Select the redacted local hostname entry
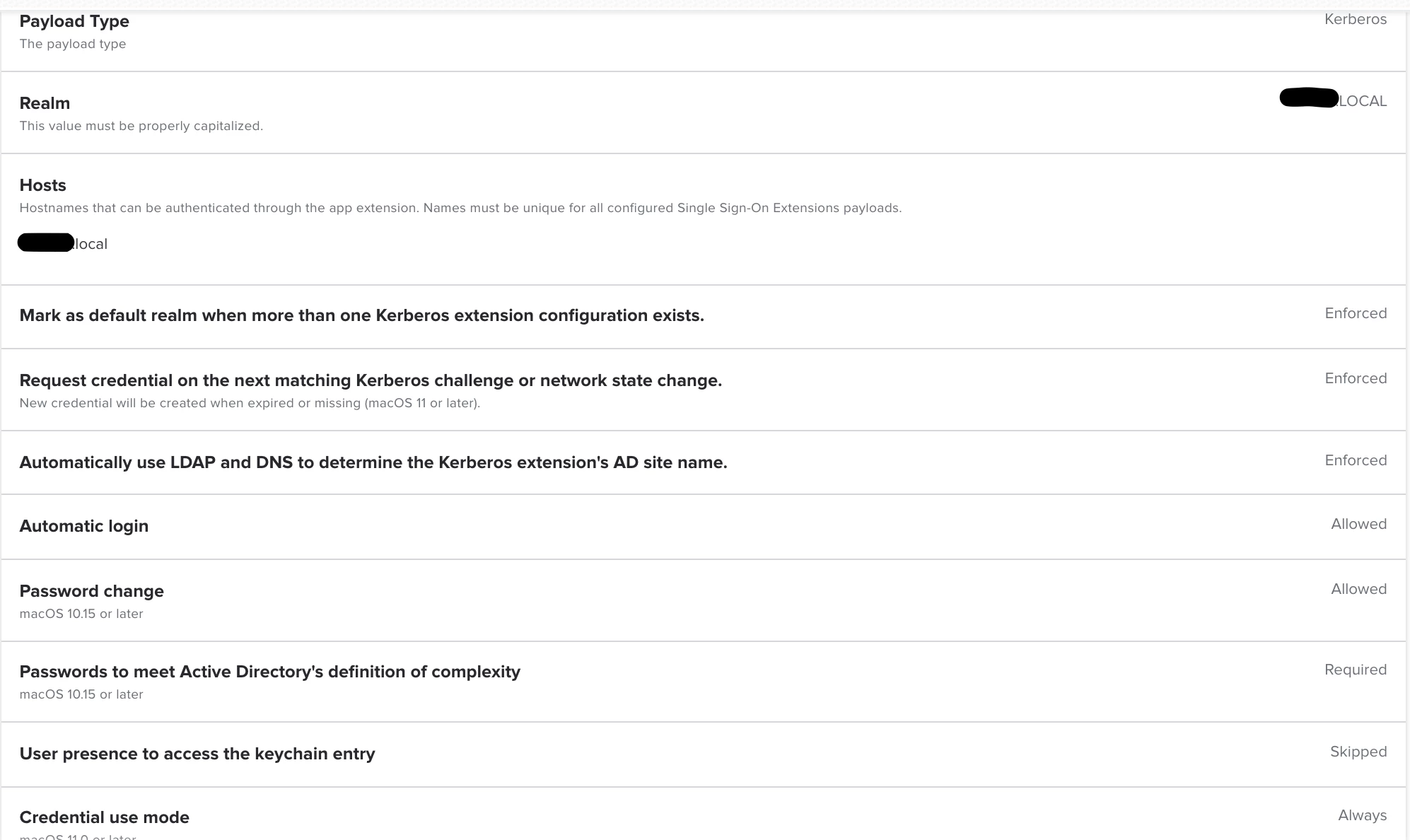1410x840 pixels. (63, 243)
